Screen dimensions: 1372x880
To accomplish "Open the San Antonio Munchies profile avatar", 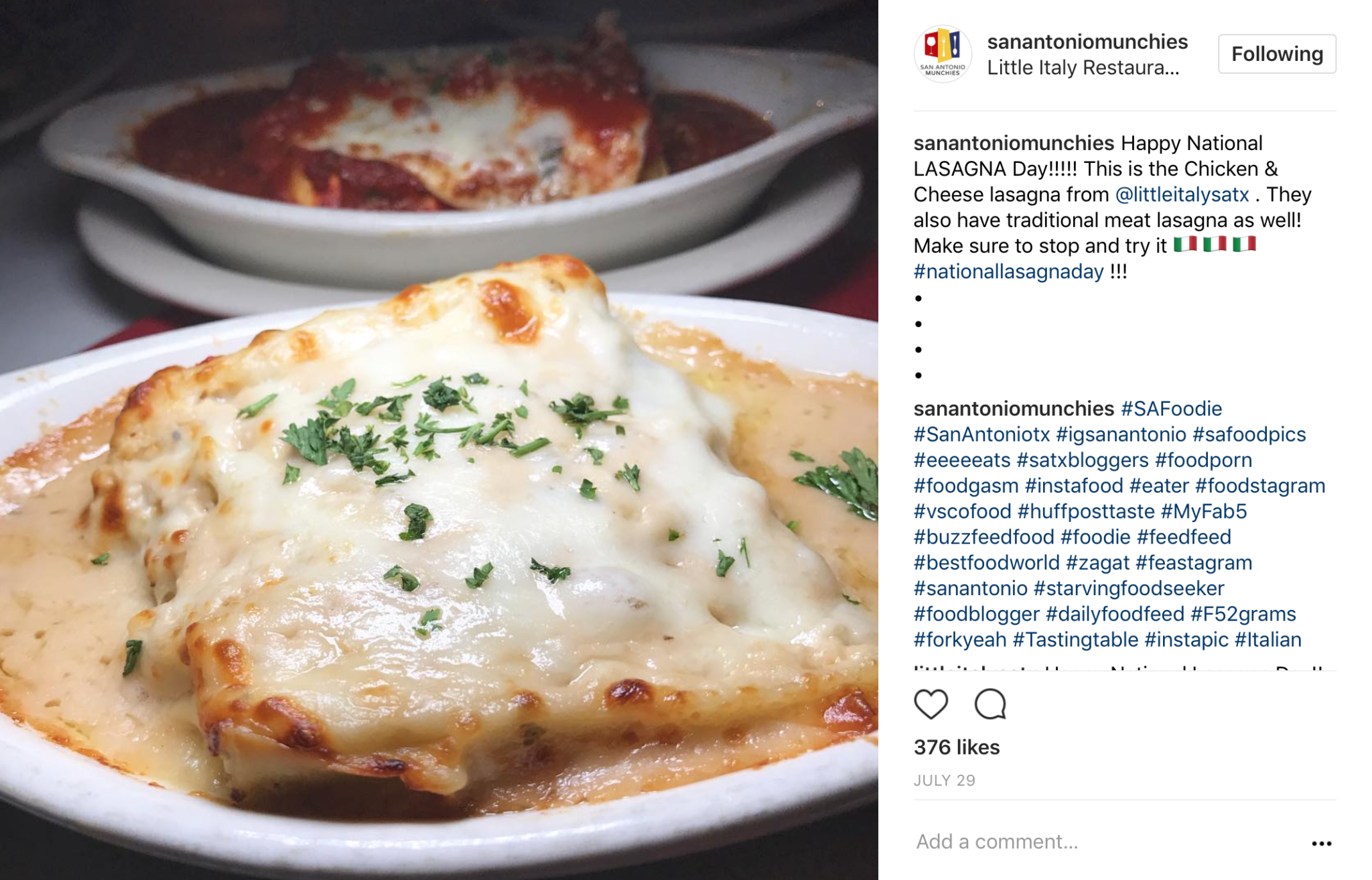I will tap(943, 54).
